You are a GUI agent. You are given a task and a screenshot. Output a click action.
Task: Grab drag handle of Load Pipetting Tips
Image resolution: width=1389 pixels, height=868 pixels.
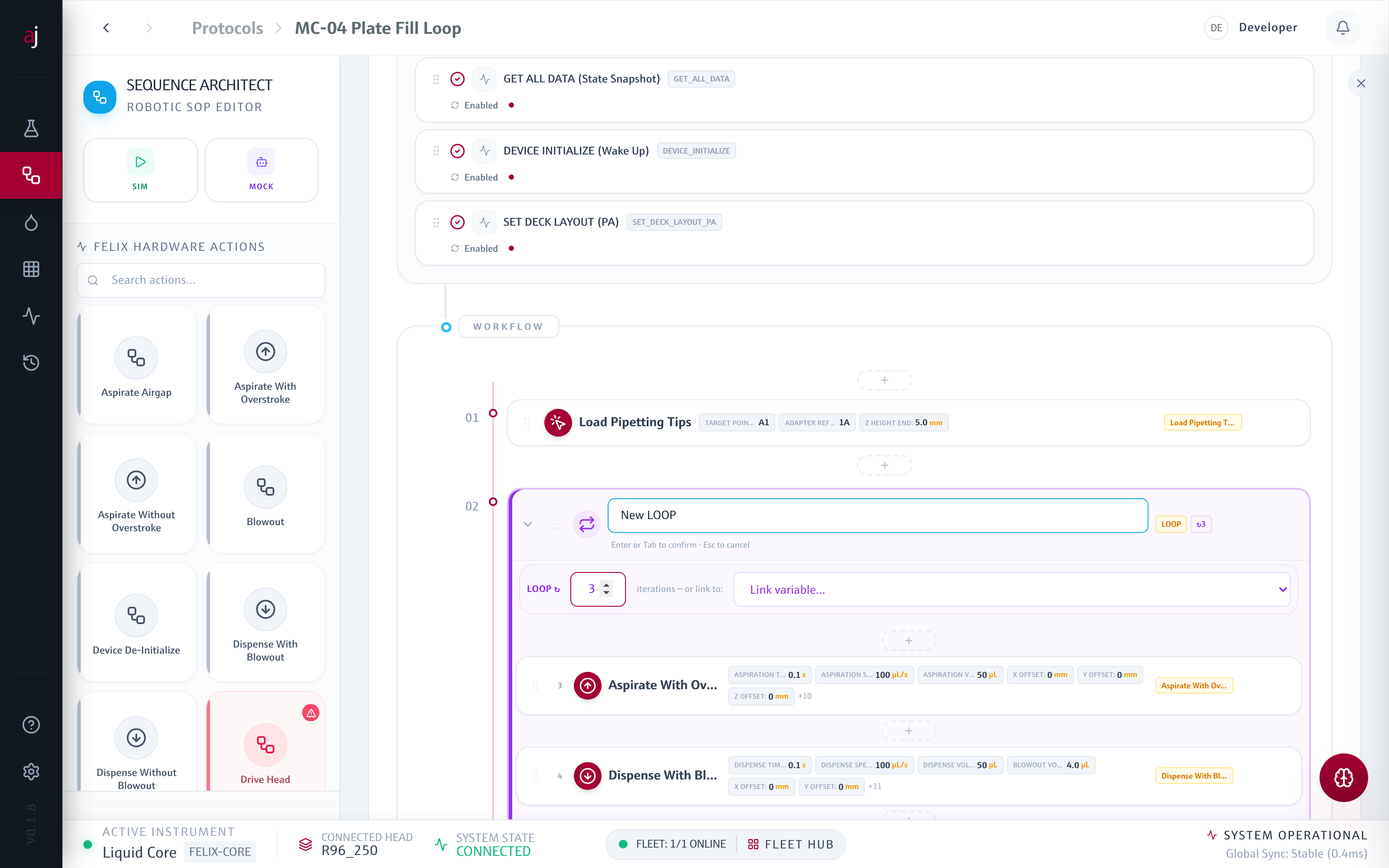click(527, 423)
